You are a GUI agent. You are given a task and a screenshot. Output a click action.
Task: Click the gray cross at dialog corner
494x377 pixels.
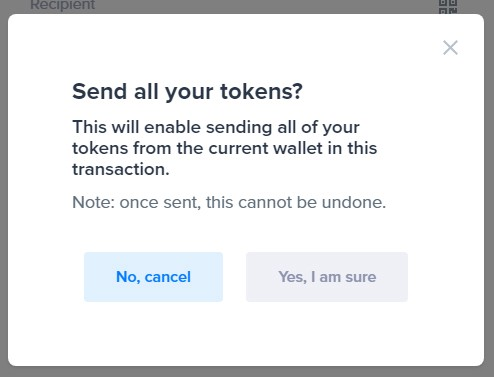click(450, 48)
